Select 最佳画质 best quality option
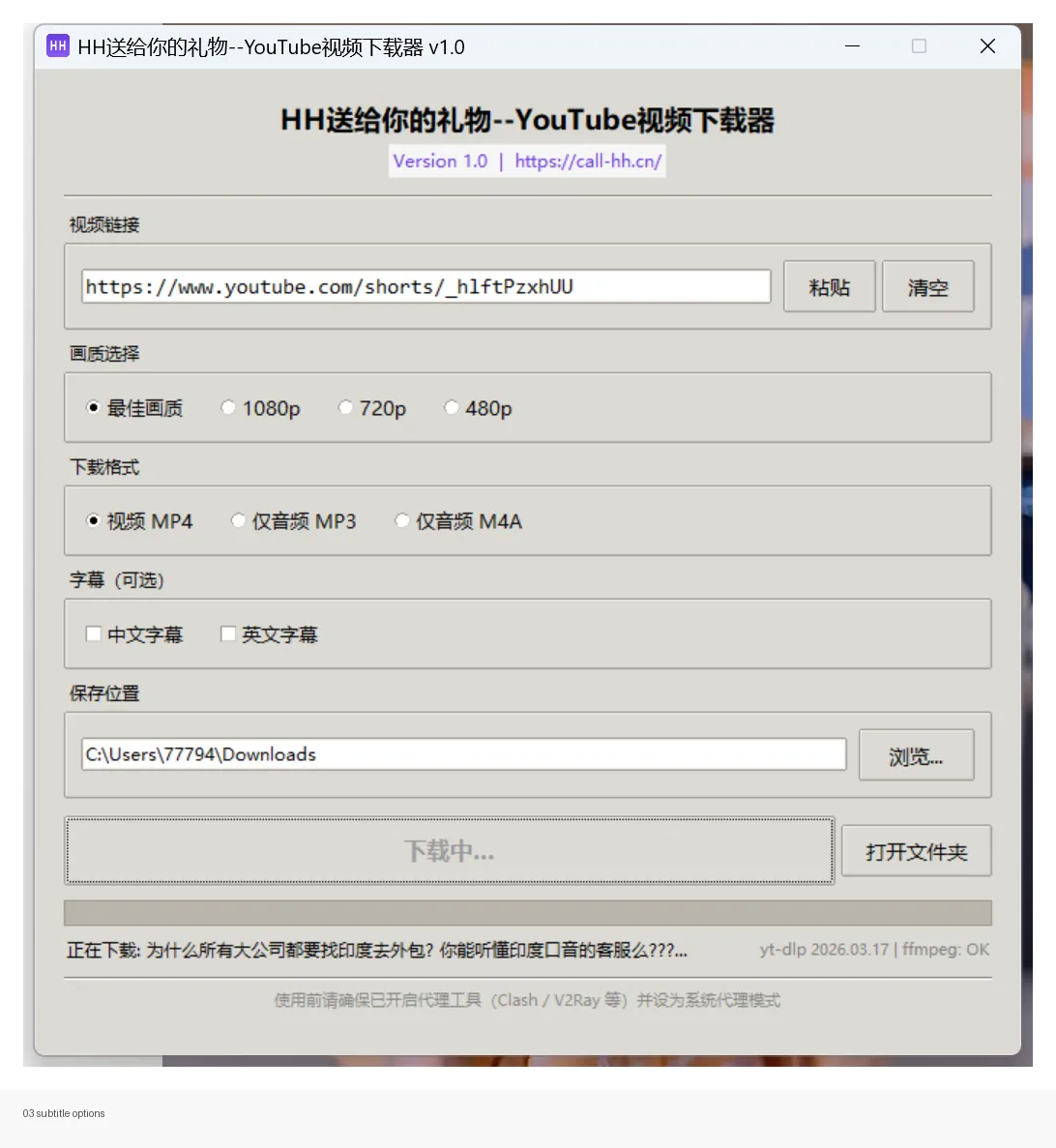 coord(93,407)
